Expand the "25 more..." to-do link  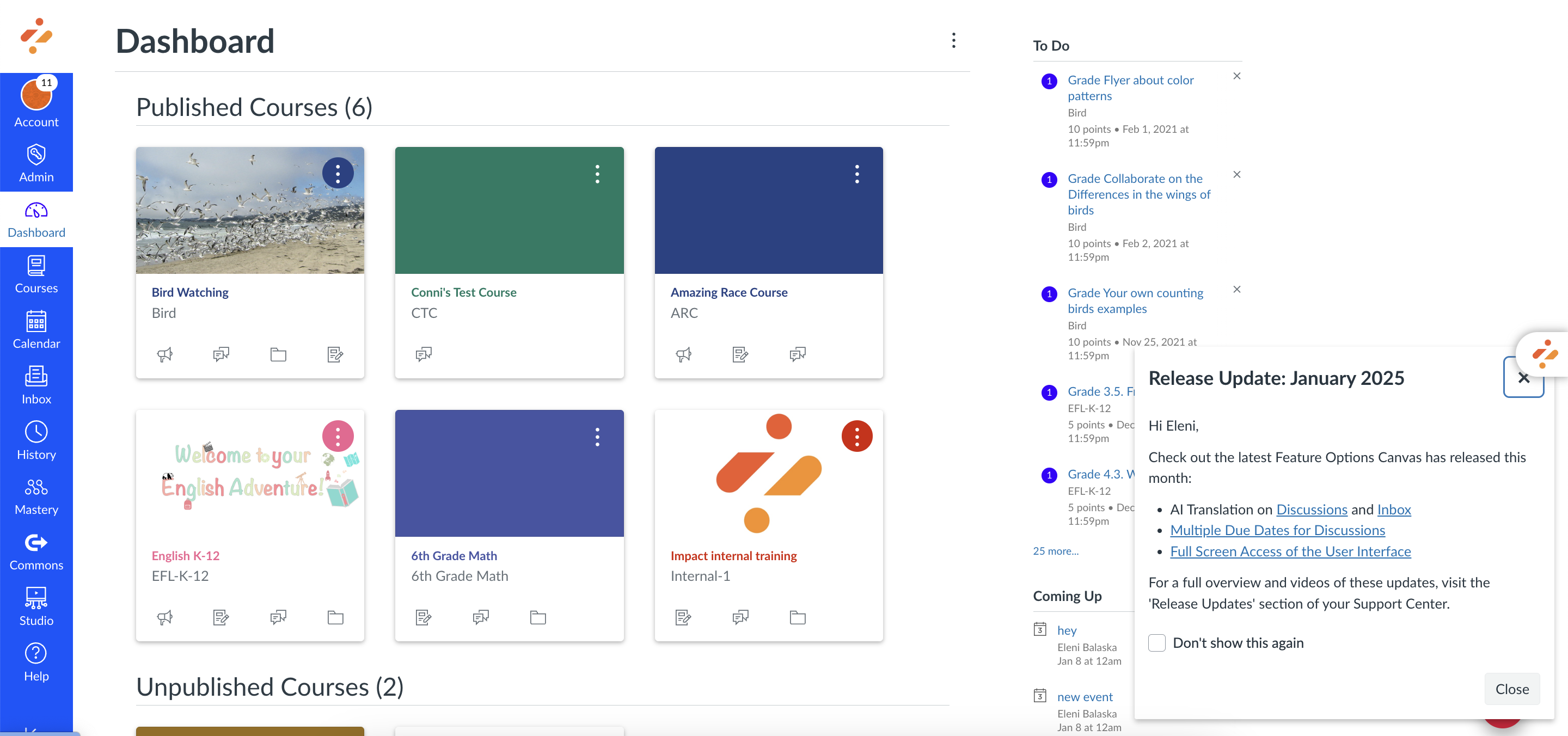tap(1055, 551)
